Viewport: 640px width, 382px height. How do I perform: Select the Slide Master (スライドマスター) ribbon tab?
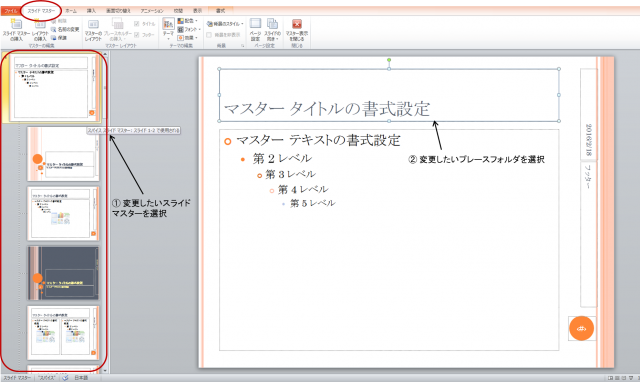point(41,11)
